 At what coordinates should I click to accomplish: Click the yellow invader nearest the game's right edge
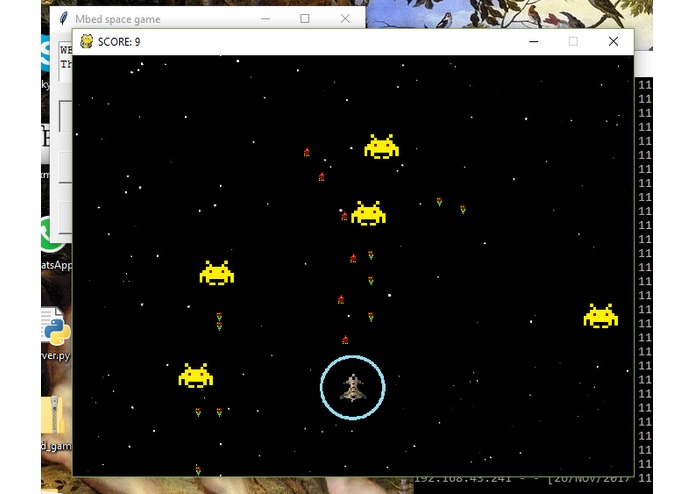click(601, 316)
